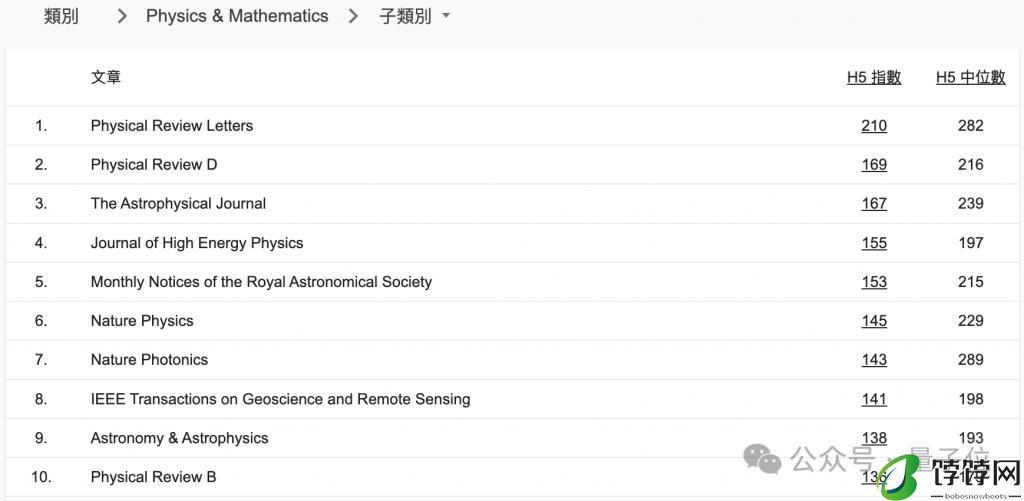The width and height of the screenshot is (1024, 501).
Task: Sort by H5 指數 column header
Action: coord(874,78)
